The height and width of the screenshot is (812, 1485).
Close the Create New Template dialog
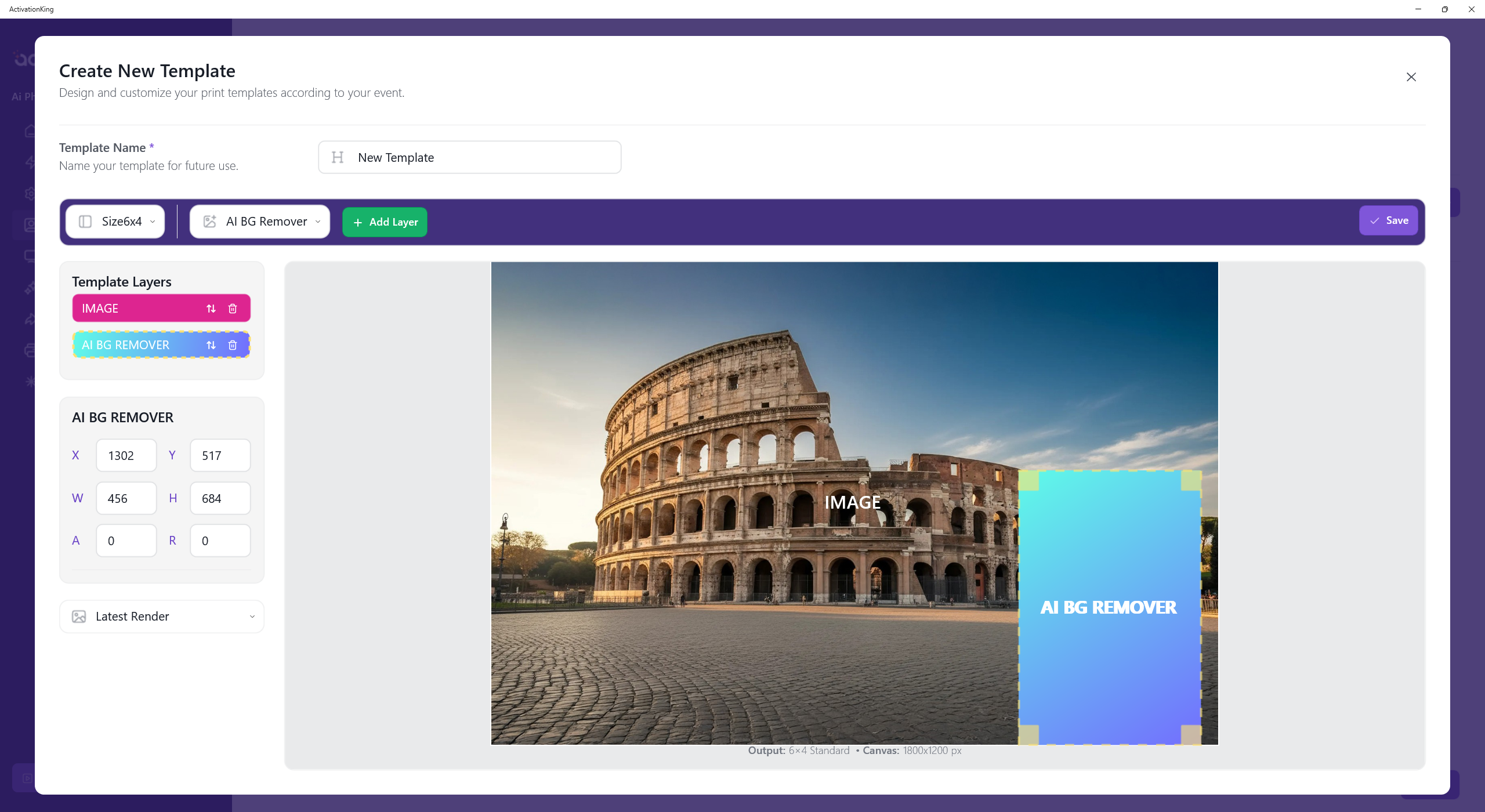[x=1411, y=77]
